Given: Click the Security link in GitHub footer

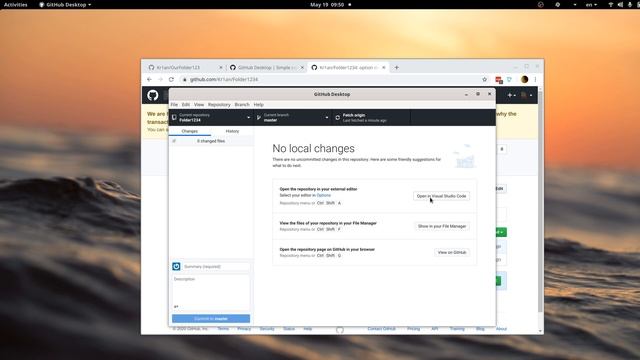Looking at the screenshot, I should point(267,329).
